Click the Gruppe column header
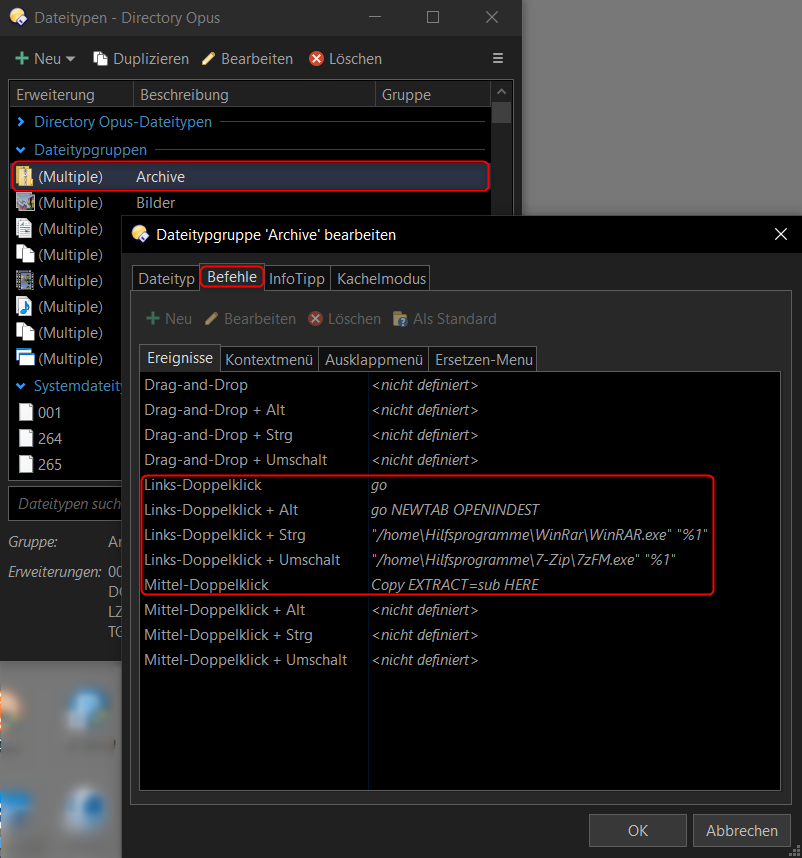The height and width of the screenshot is (858, 802). coord(433,95)
